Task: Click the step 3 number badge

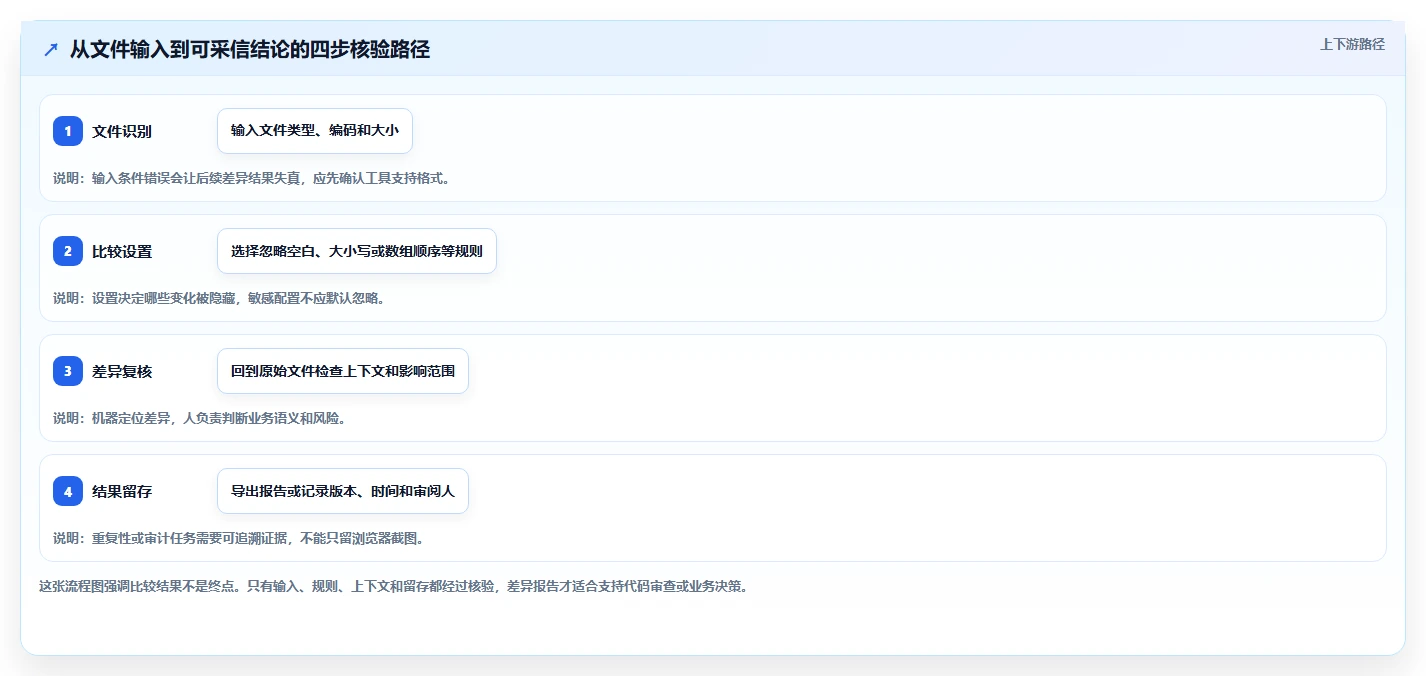Action: (68, 371)
